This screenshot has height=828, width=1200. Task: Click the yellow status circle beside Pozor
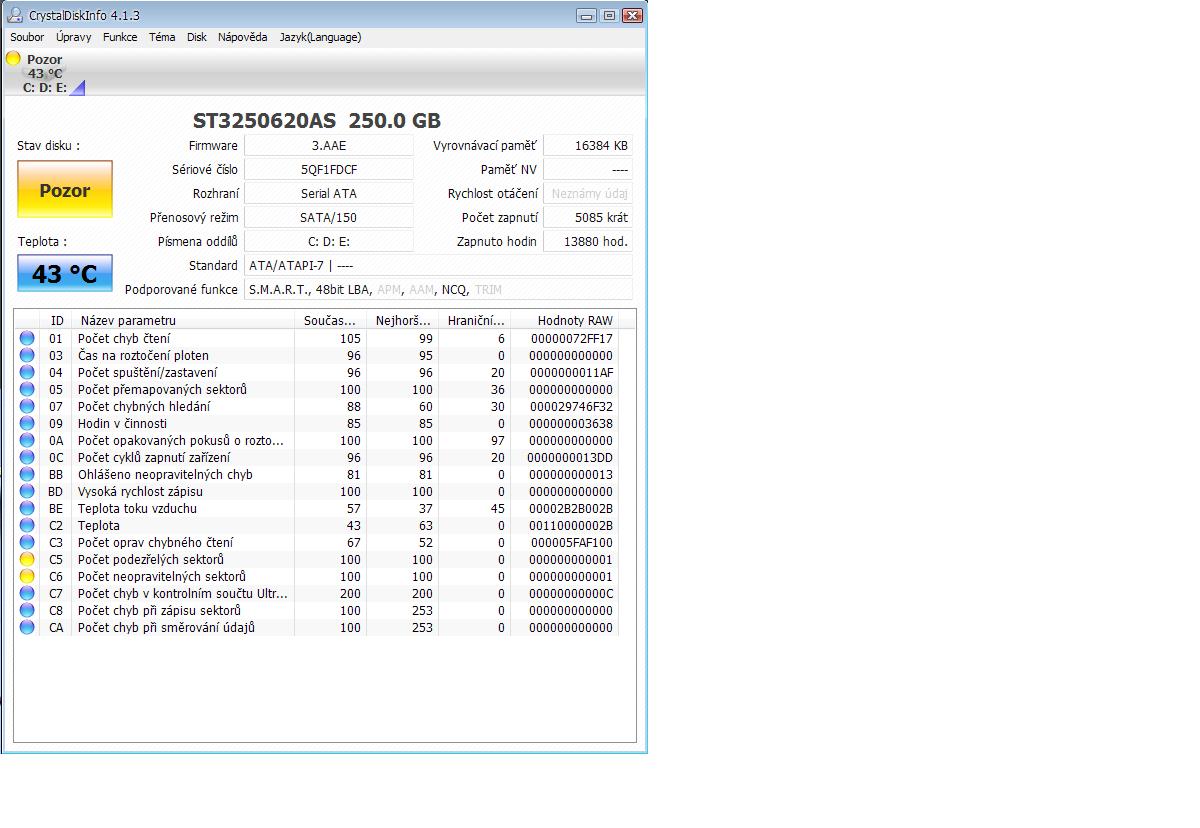point(13,59)
